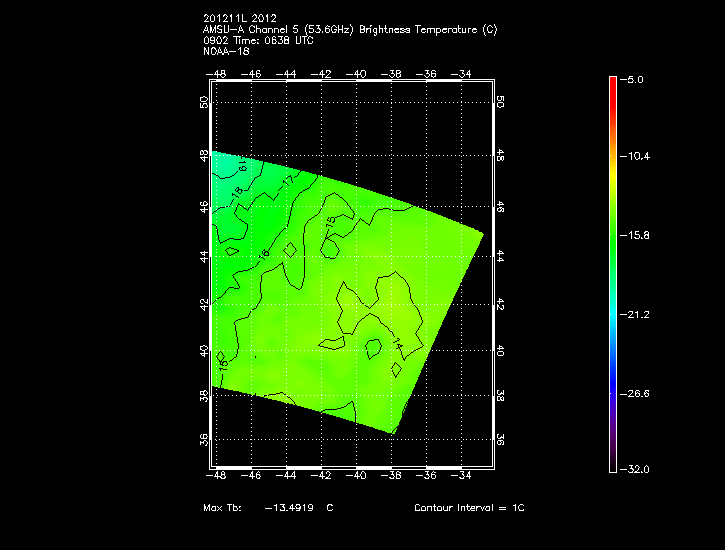Image resolution: width=725 pixels, height=550 pixels.
Task: Click the -32.0 label at color bar bottom
Action: [639, 469]
